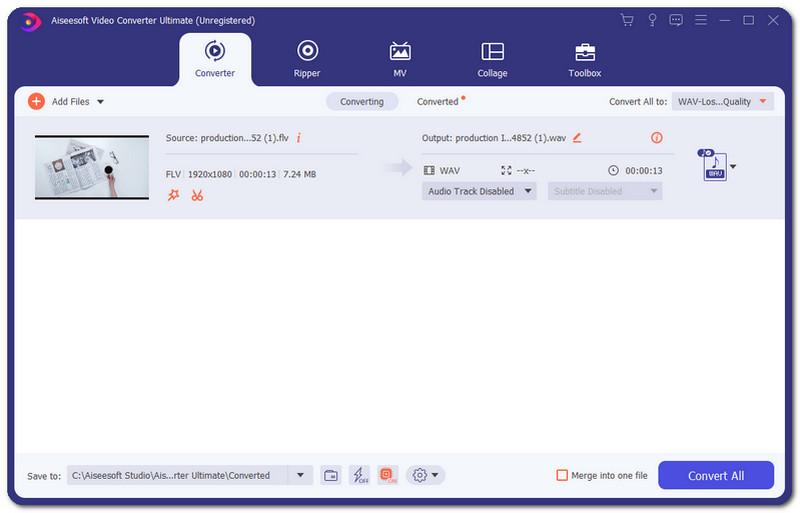This screenshot has height=513, width=800.
Task: Click the Convert All button
Action: (715, 475)
